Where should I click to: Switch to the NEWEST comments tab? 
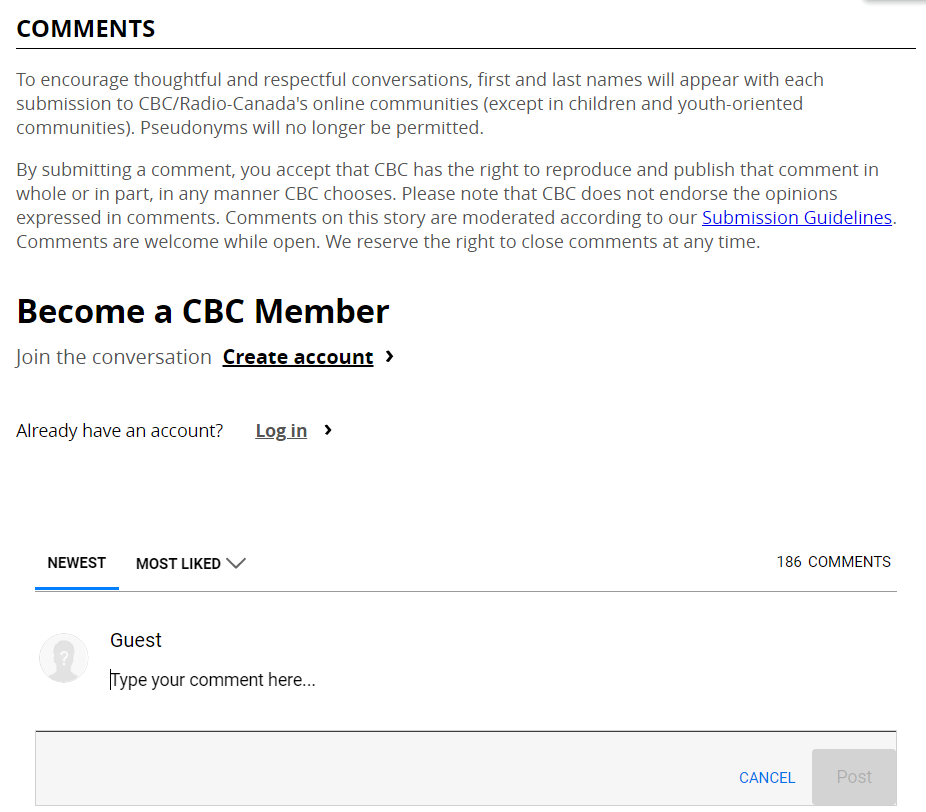pos(77,563)
